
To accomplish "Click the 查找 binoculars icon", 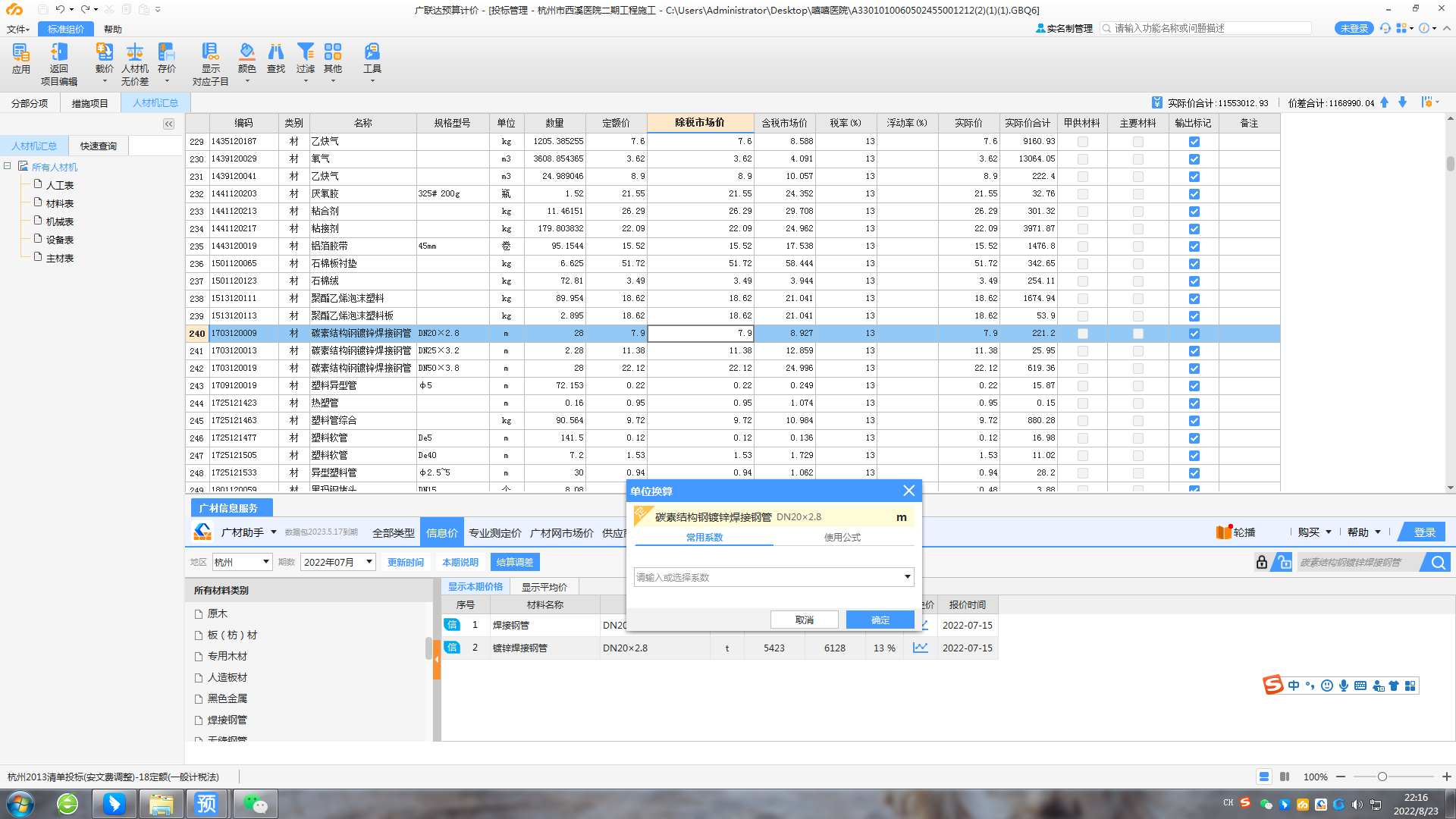I will [x=276, y=58].
